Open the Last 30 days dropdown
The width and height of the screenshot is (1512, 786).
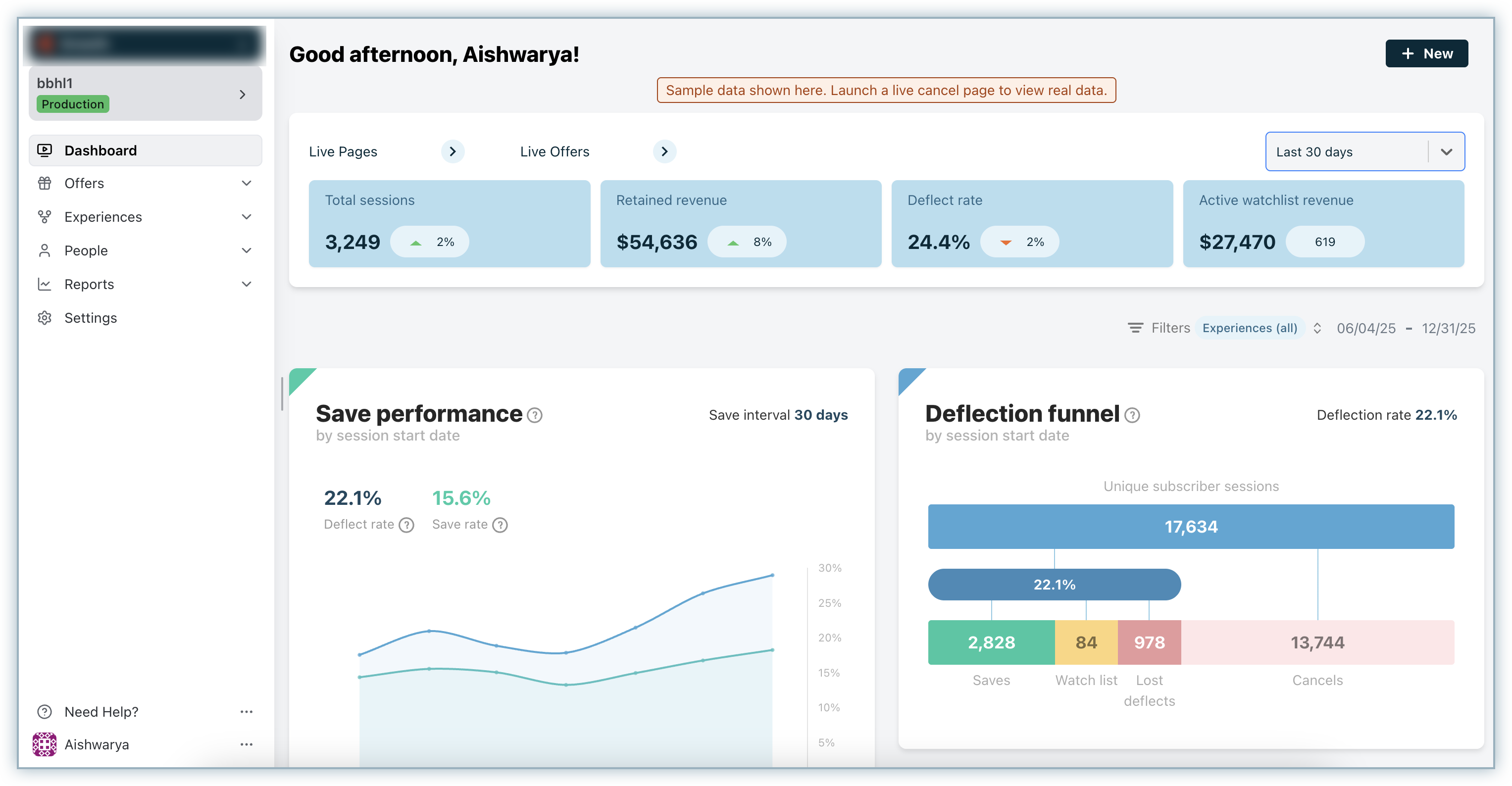point(1364,151)
